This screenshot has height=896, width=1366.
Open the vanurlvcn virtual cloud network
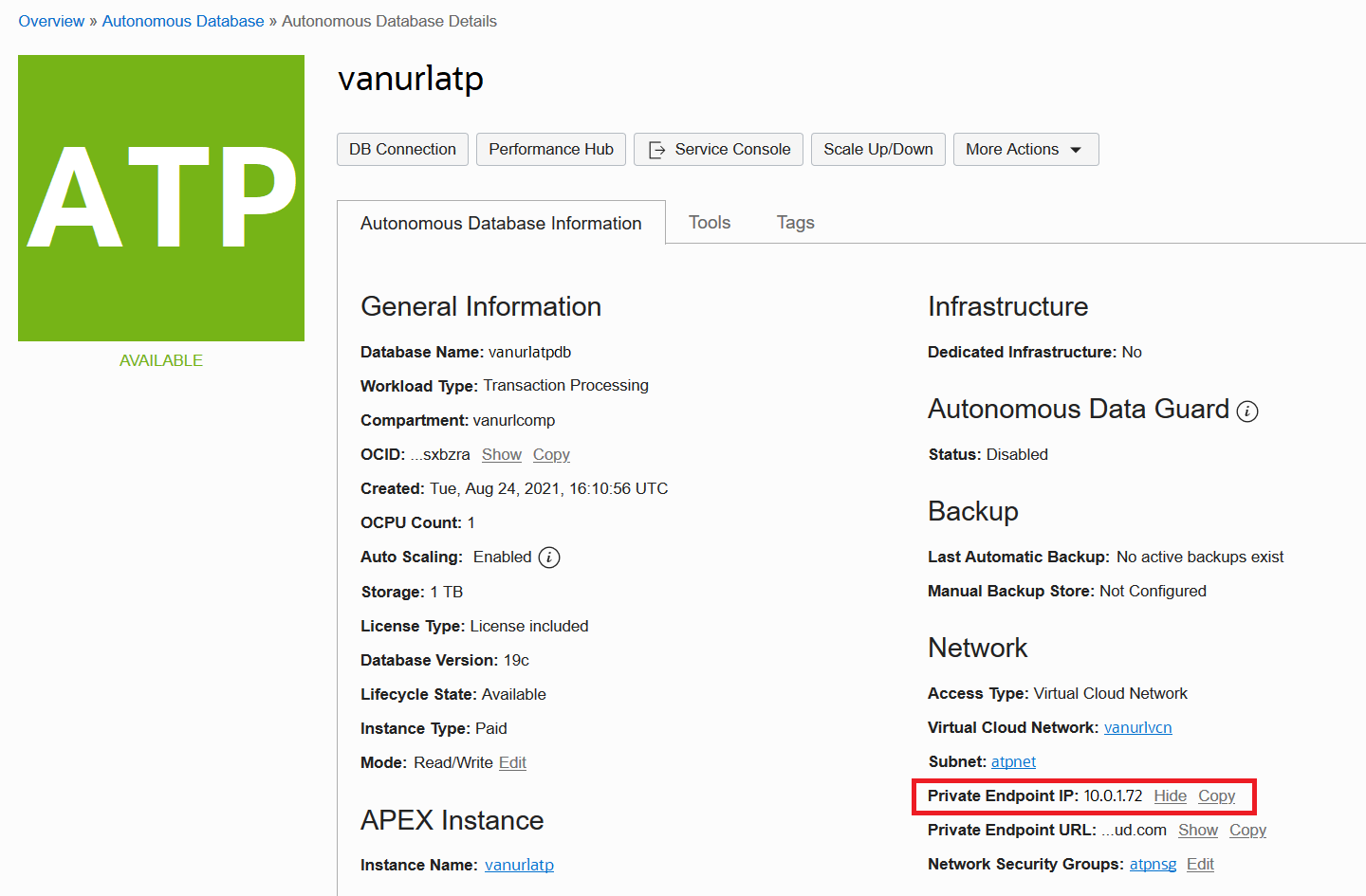coord(1137,727)
